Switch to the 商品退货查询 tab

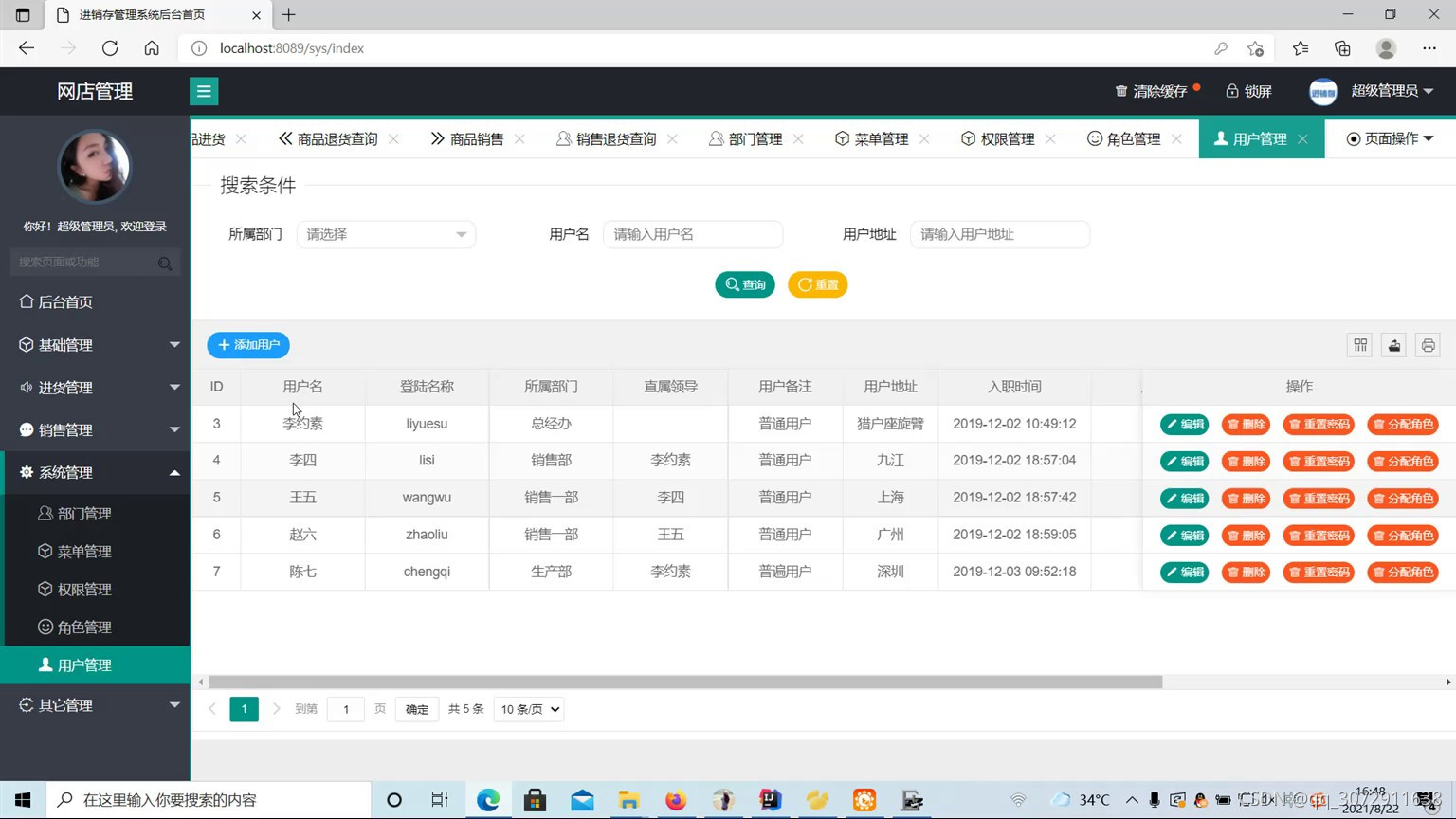[x=328, y=138]
